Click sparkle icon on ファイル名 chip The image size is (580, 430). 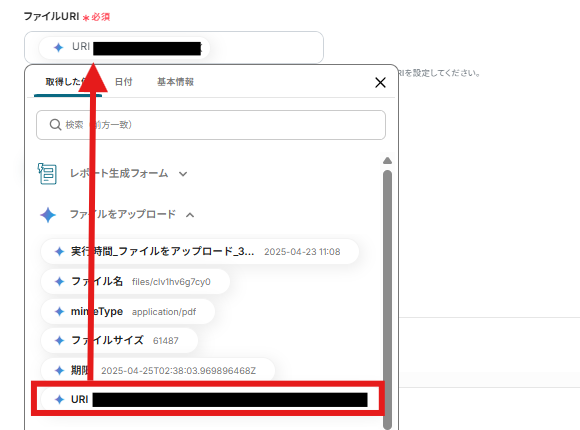(59, 282)
